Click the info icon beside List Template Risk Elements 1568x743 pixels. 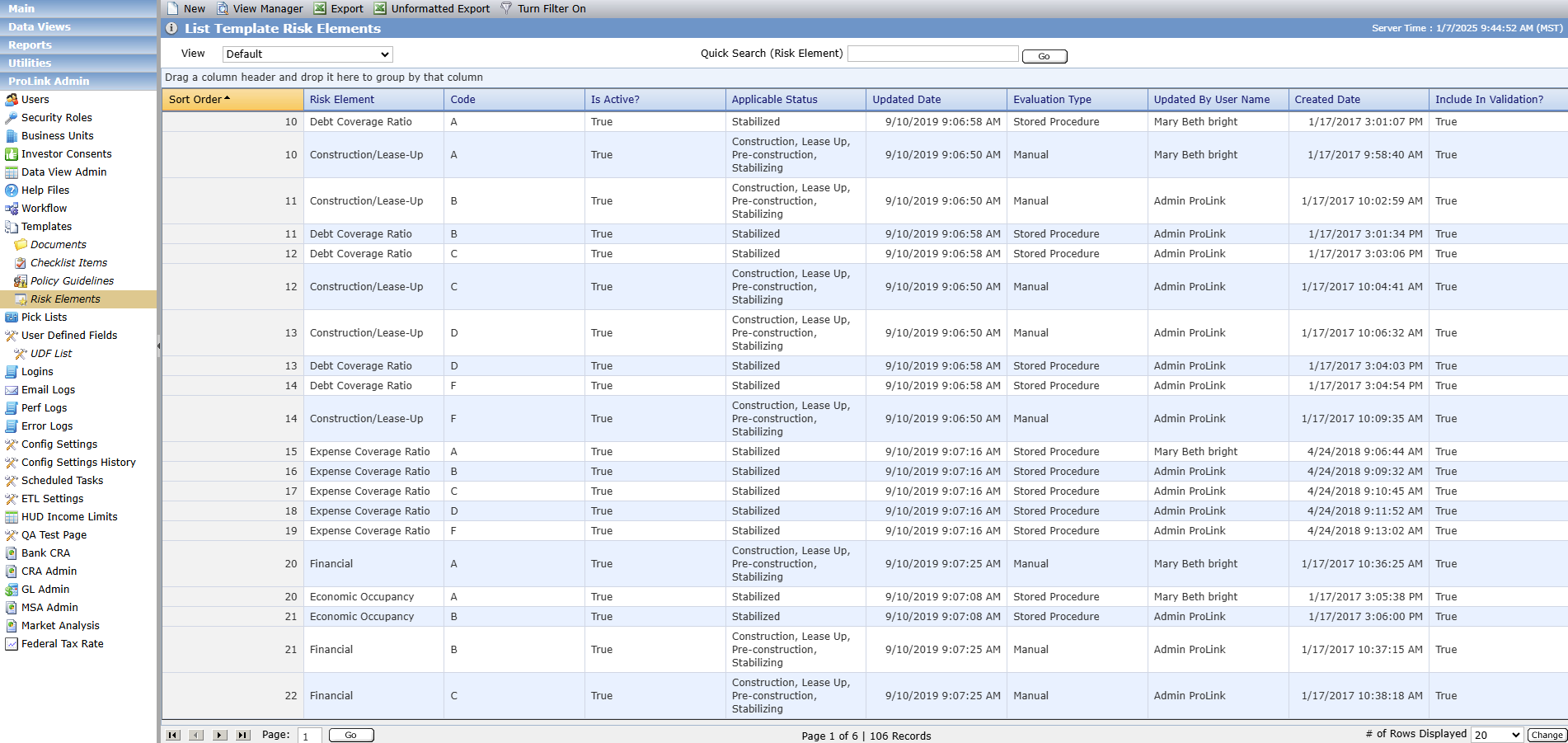coord(171,28)
